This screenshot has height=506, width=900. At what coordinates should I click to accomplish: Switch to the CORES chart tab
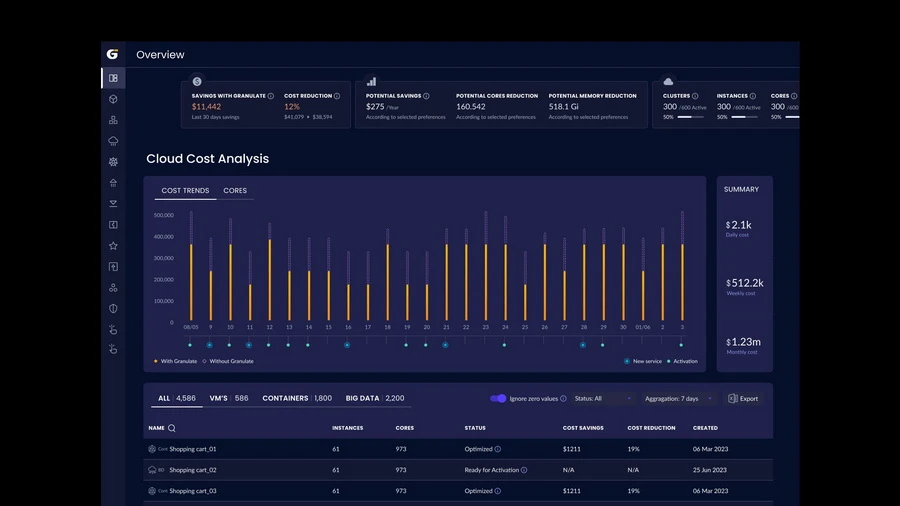tap(235, 191)
